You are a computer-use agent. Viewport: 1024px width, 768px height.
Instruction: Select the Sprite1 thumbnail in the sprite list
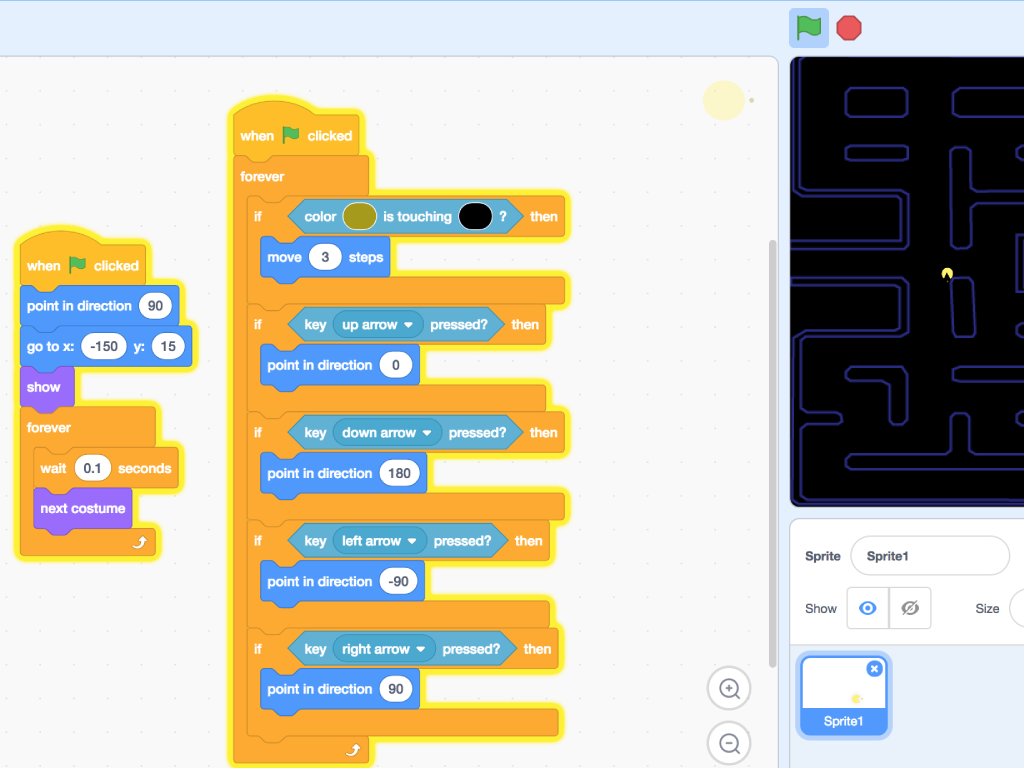843,696
